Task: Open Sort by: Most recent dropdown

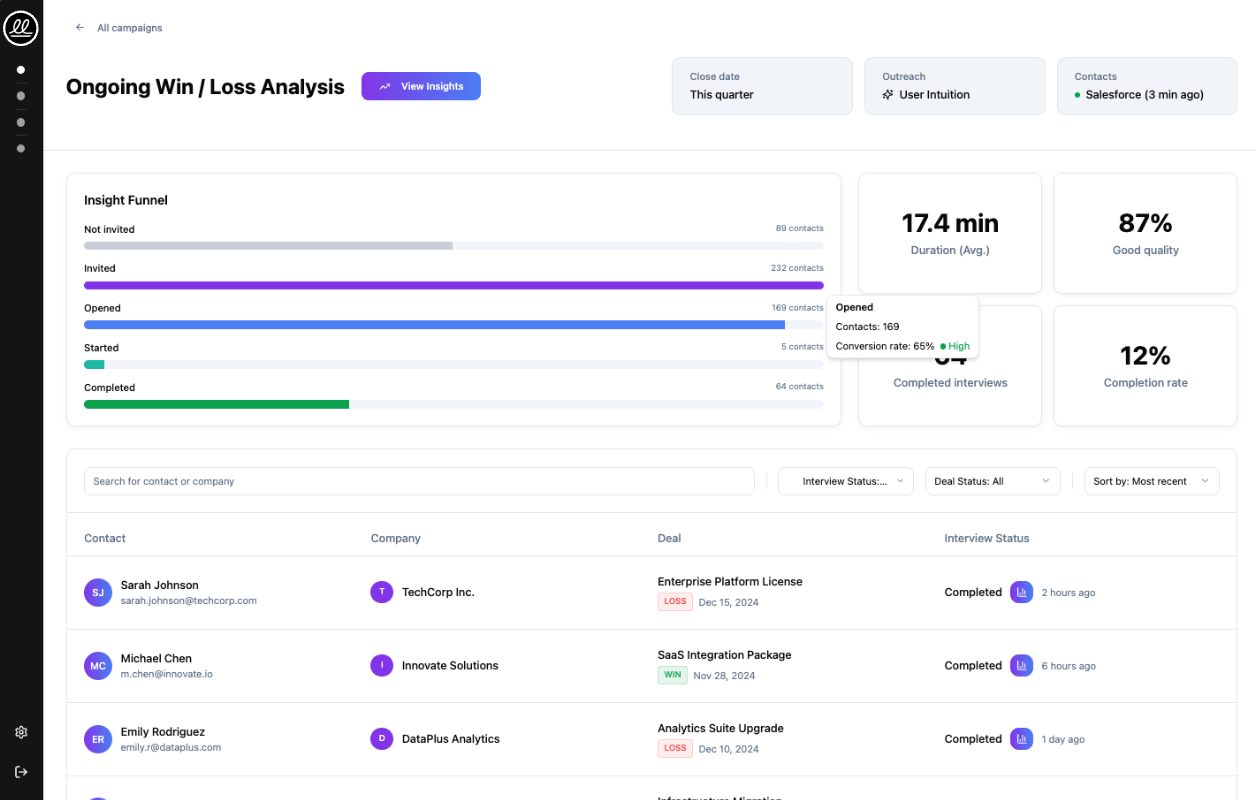Action: pos(1151,481)
